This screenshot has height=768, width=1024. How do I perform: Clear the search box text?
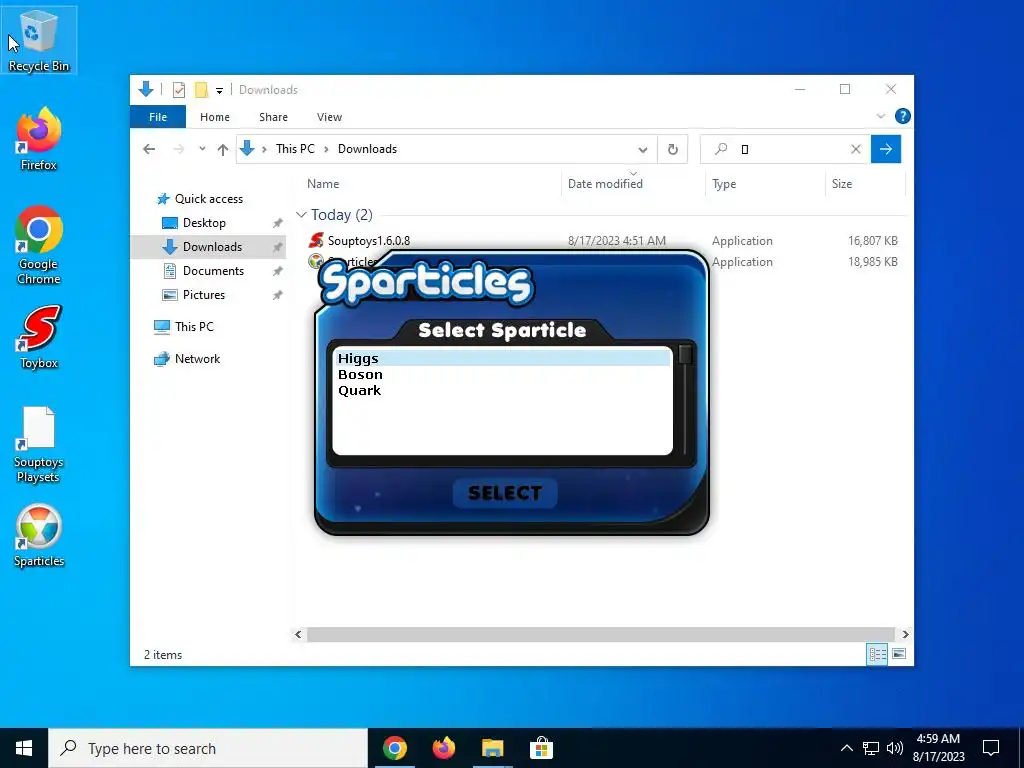(x=856, y=150)
